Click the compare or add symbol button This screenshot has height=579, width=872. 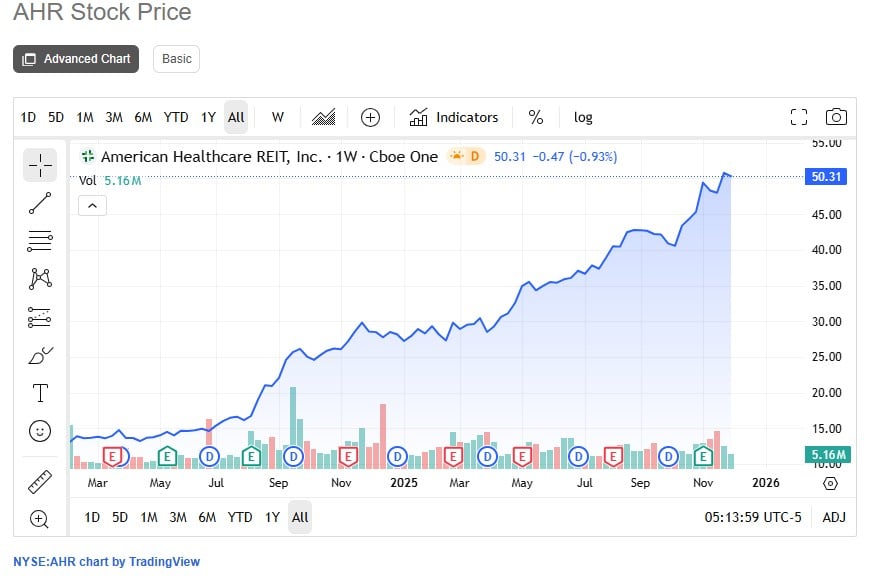[x=370, y=117]
